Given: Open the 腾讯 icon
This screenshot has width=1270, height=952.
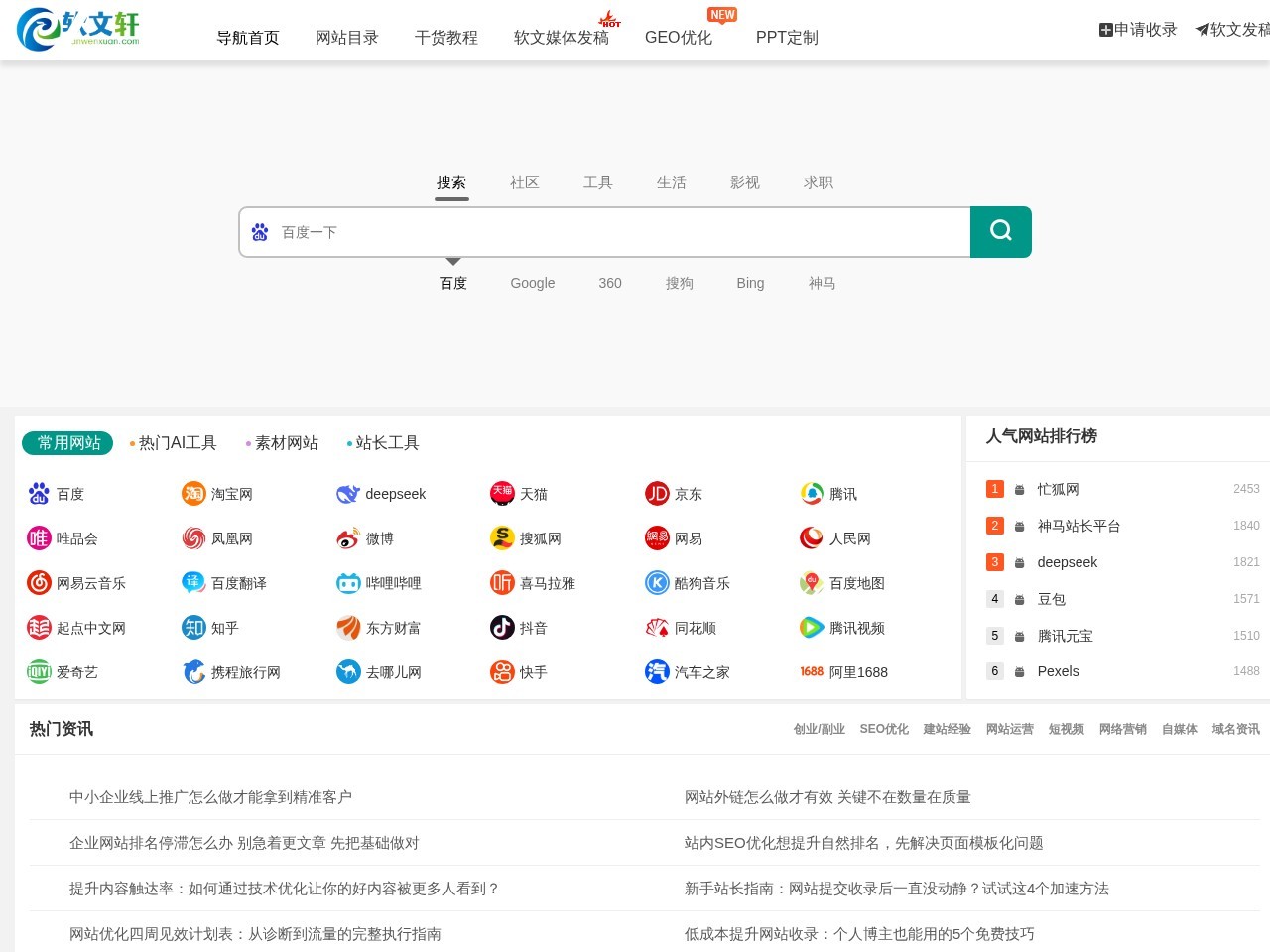Looking at the screenshot, I should 812,494.
